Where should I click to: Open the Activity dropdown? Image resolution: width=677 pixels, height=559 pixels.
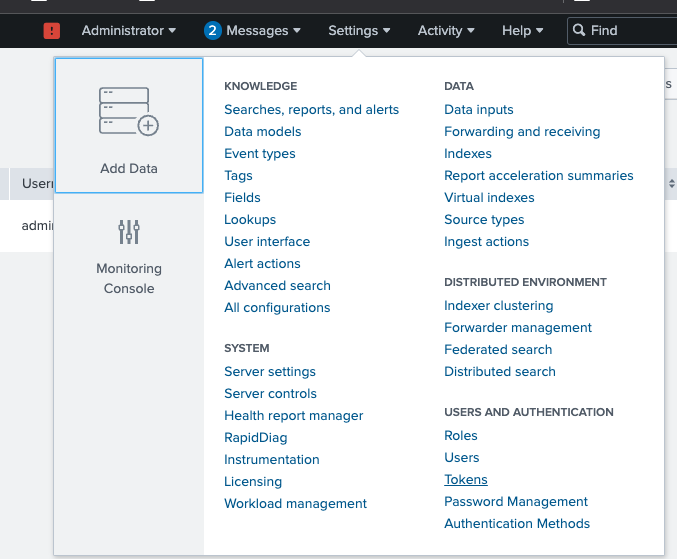446,31
